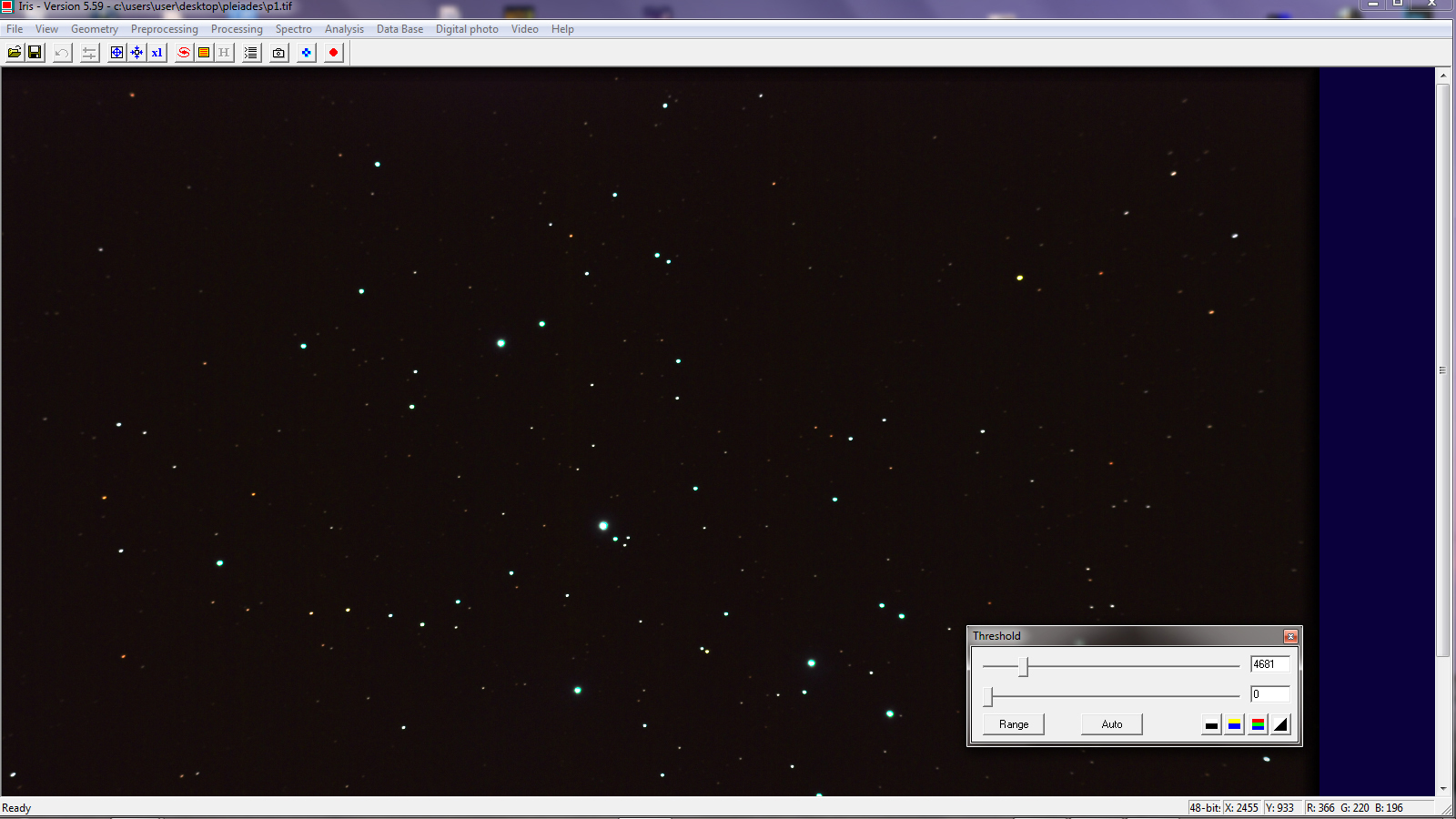Open the Video menu
This screenshot has width=1456, height=819.
(524, 29)
